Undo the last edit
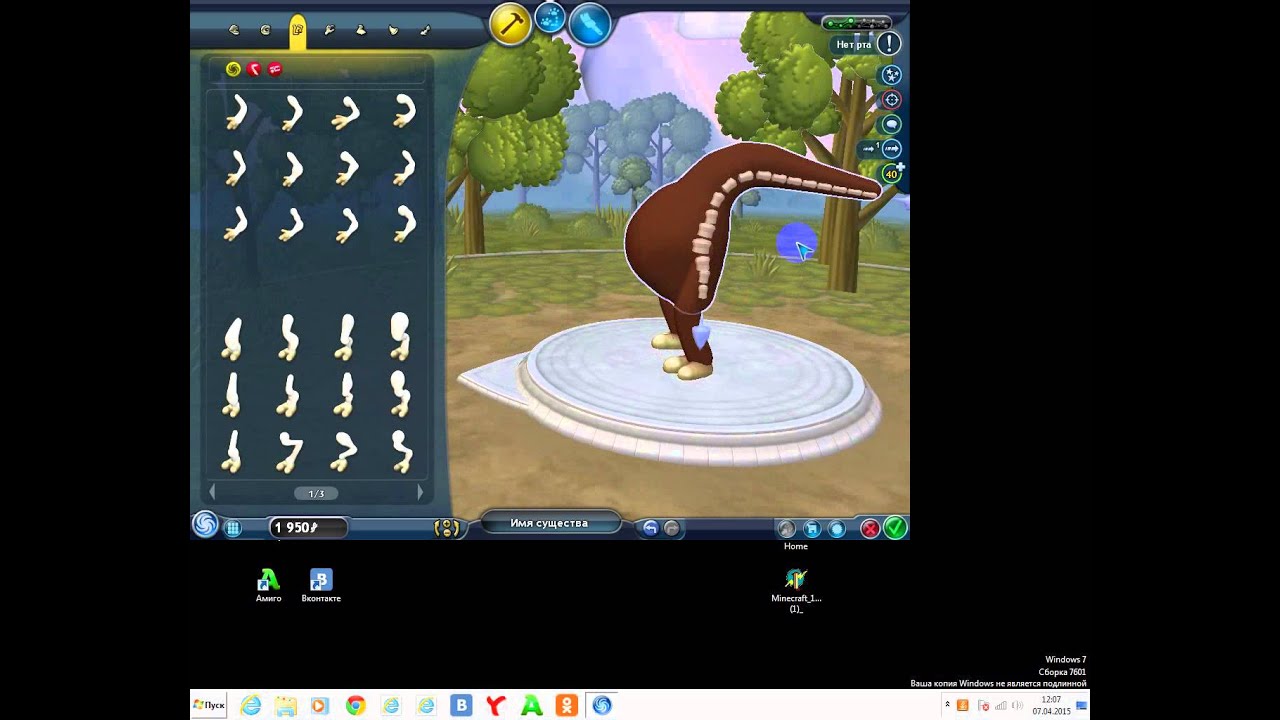The width and height of the screenshot is (1280, 720). coord(650,528)
